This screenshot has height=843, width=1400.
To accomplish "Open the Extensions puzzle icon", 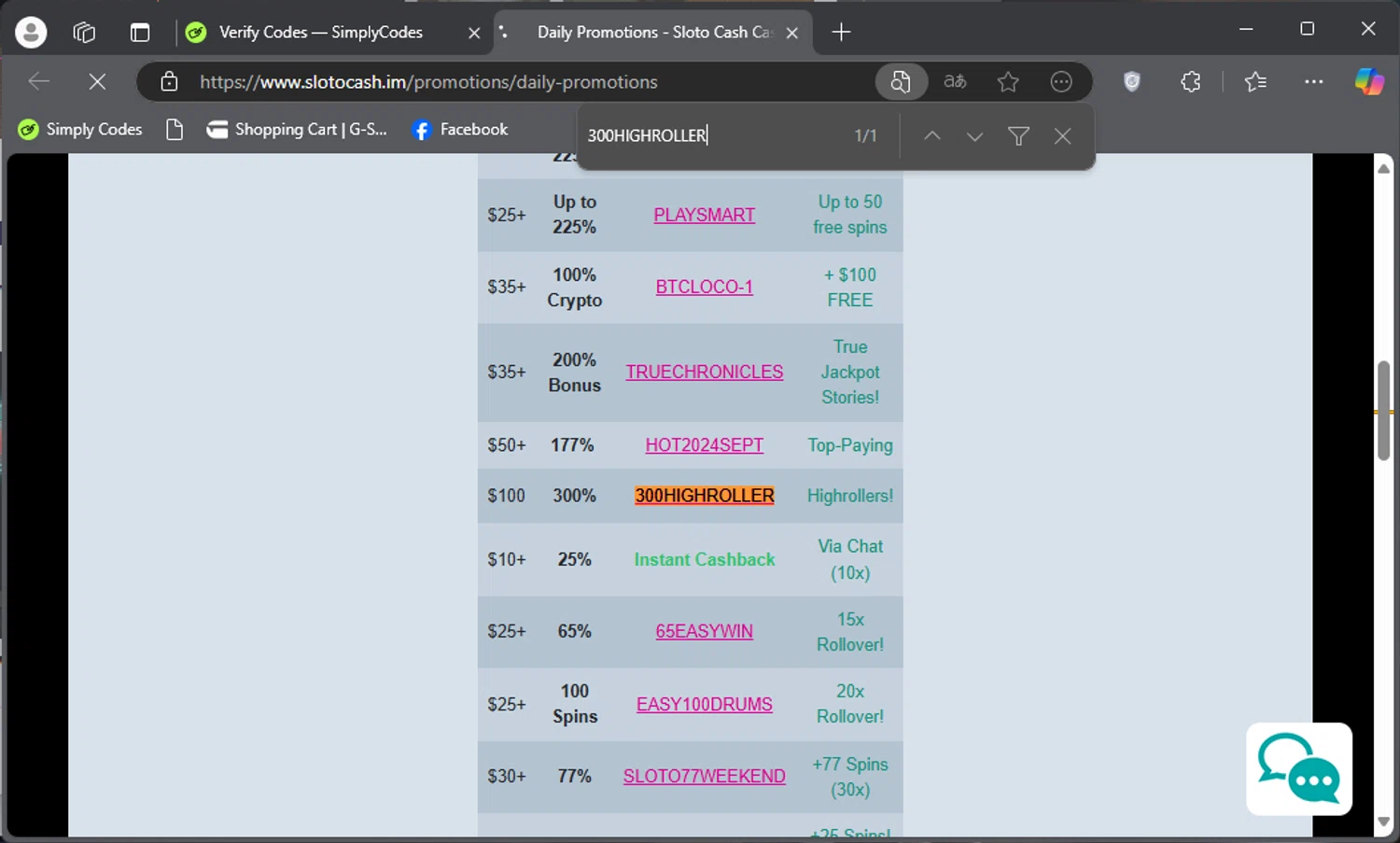I will click(x=1191, y=82).
